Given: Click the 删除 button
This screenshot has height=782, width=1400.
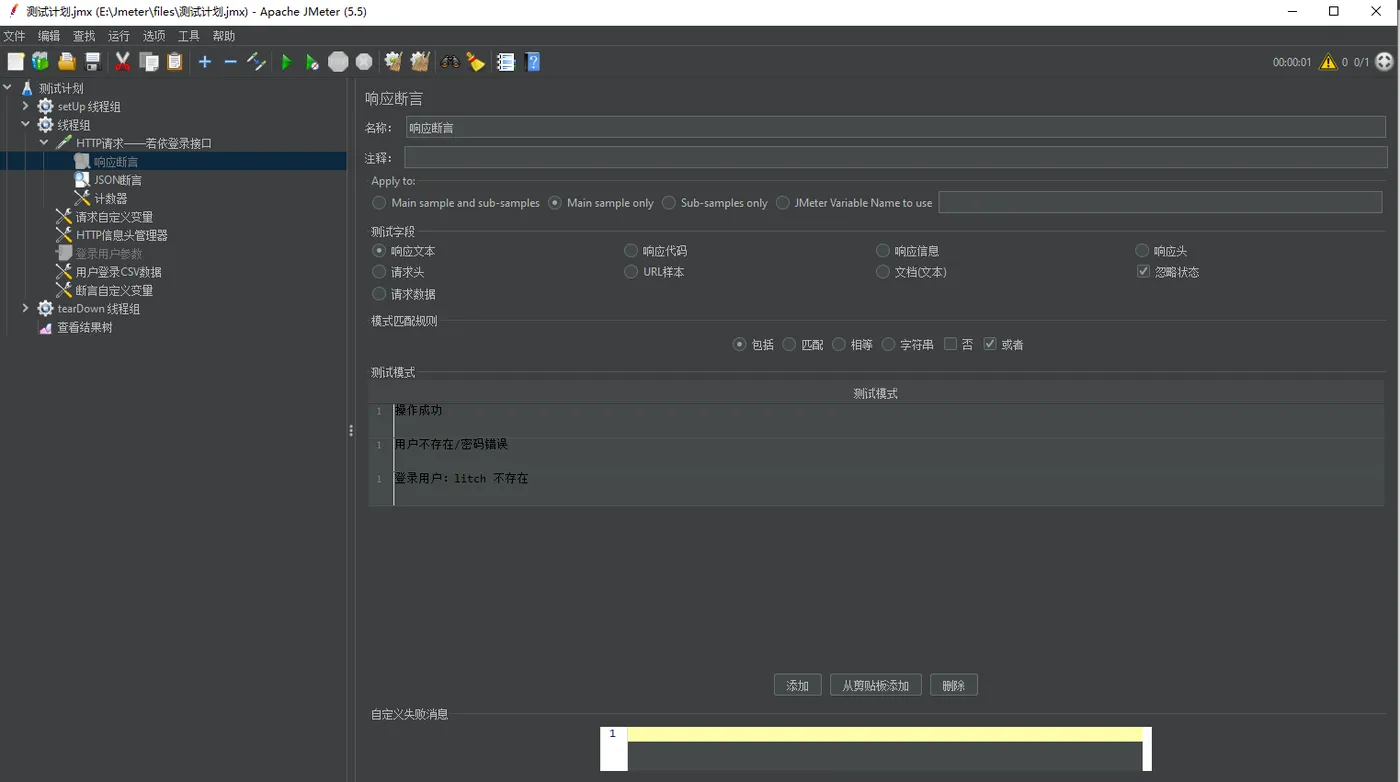Looking at the screenshot, I should tap(954, 685).
